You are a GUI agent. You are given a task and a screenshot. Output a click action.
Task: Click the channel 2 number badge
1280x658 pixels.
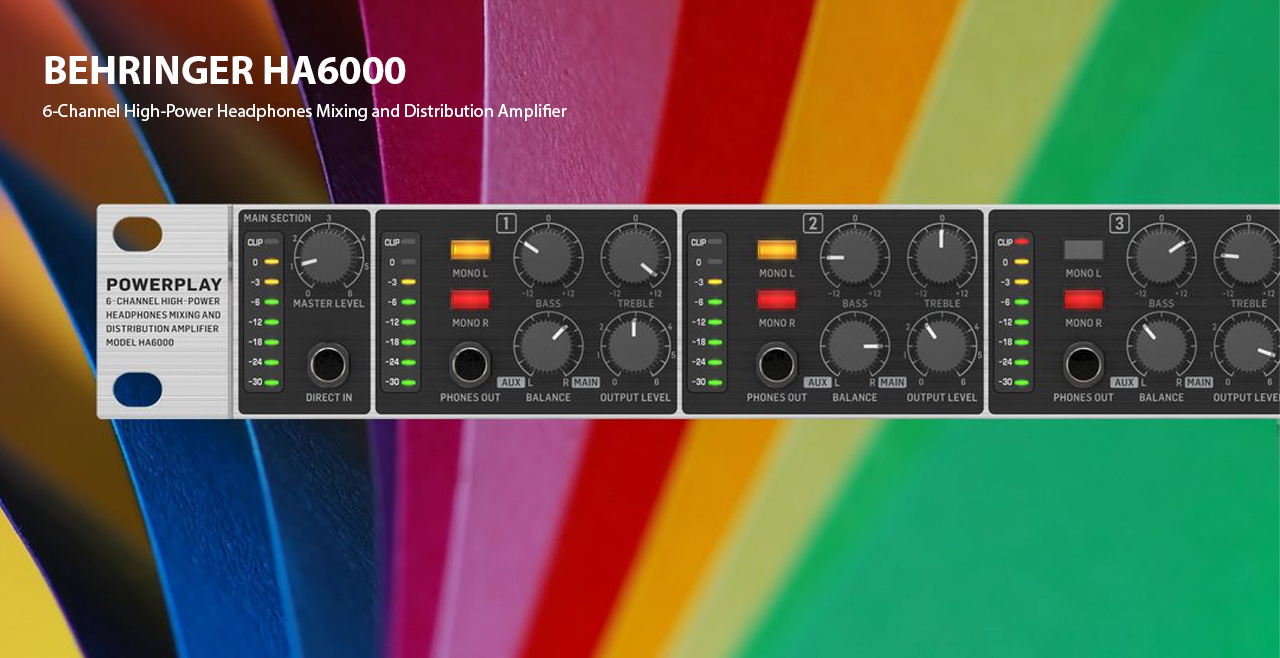813,223
